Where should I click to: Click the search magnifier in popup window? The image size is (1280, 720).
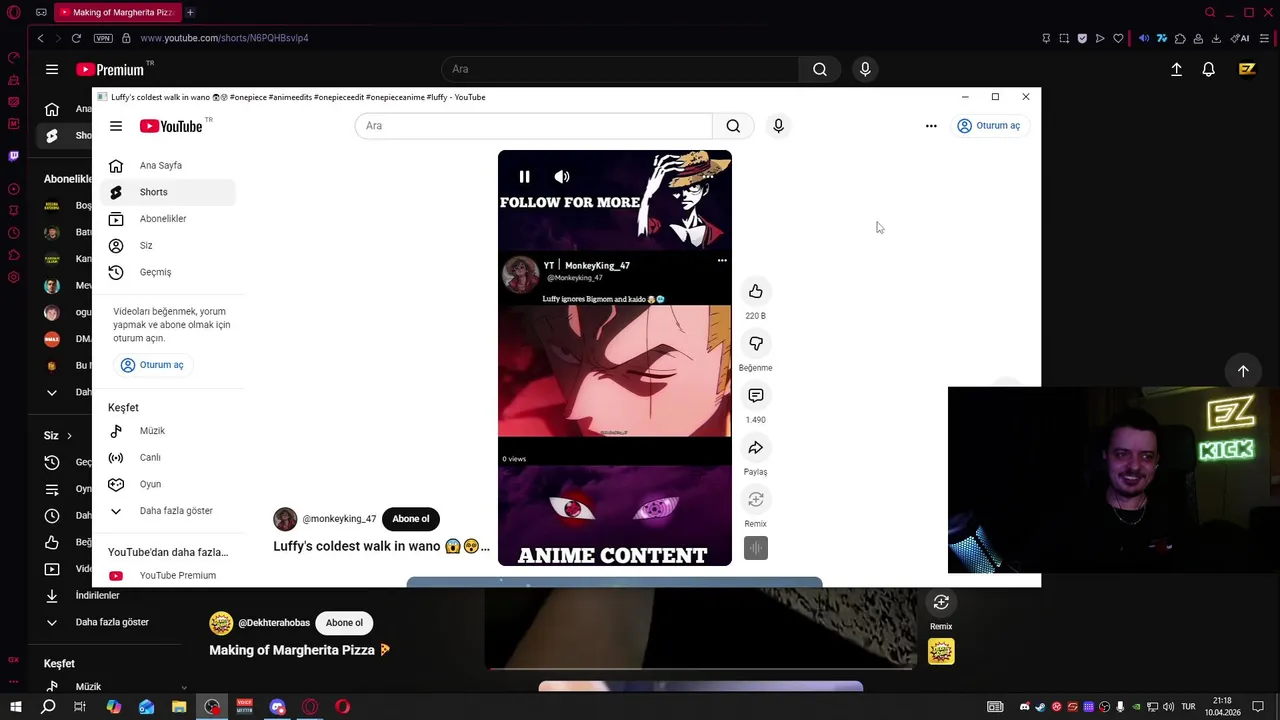pyautogui.click(x=733, y=126)
